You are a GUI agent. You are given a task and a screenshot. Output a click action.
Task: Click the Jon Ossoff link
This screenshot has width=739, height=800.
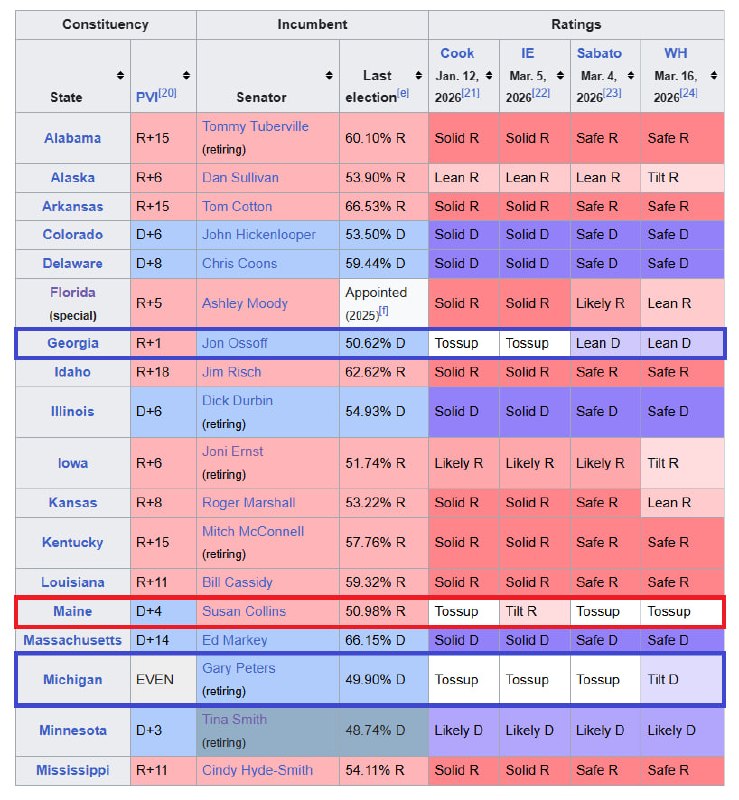(x=235, y=343)
